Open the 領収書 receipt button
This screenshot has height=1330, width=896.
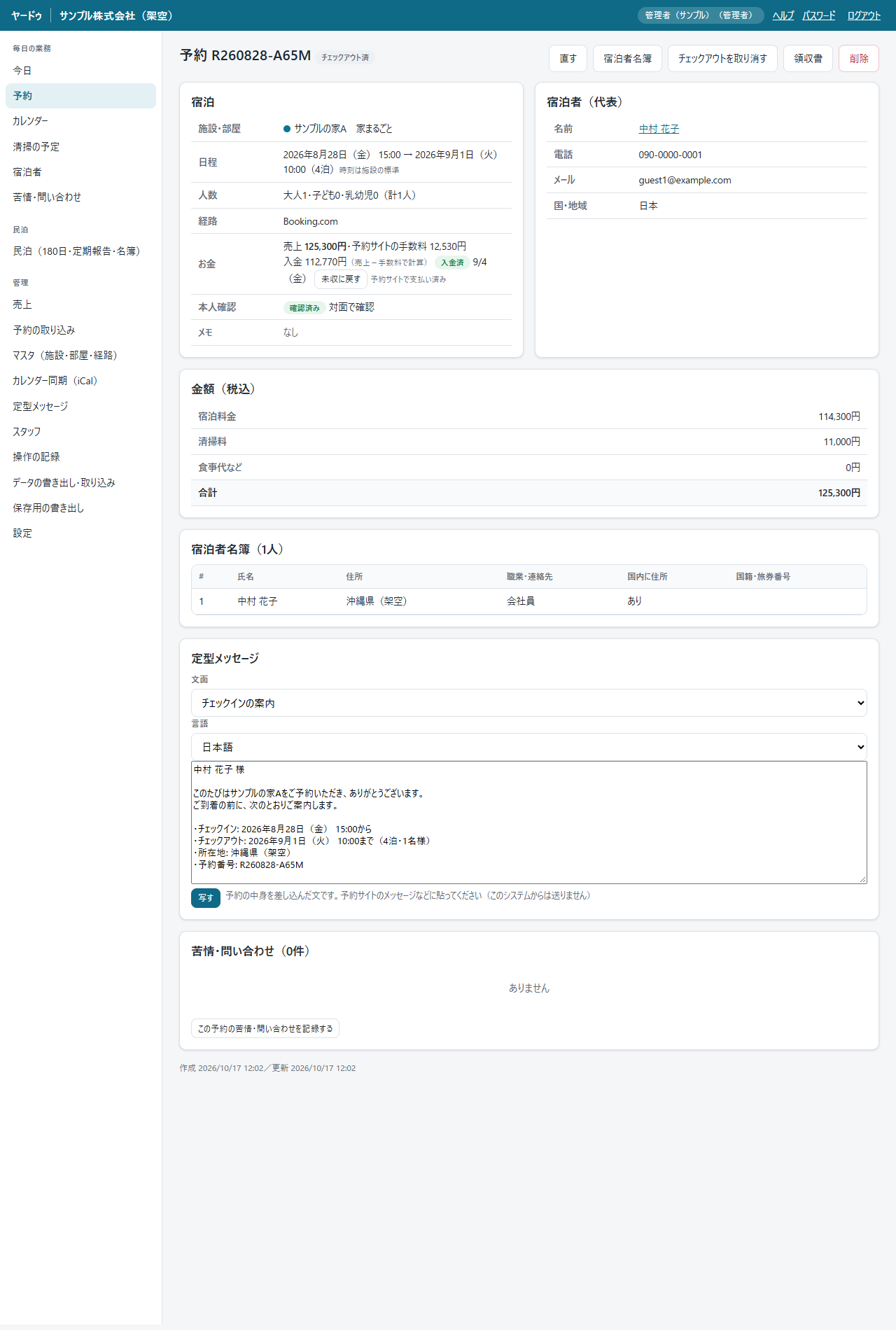(x=808, y=59)
